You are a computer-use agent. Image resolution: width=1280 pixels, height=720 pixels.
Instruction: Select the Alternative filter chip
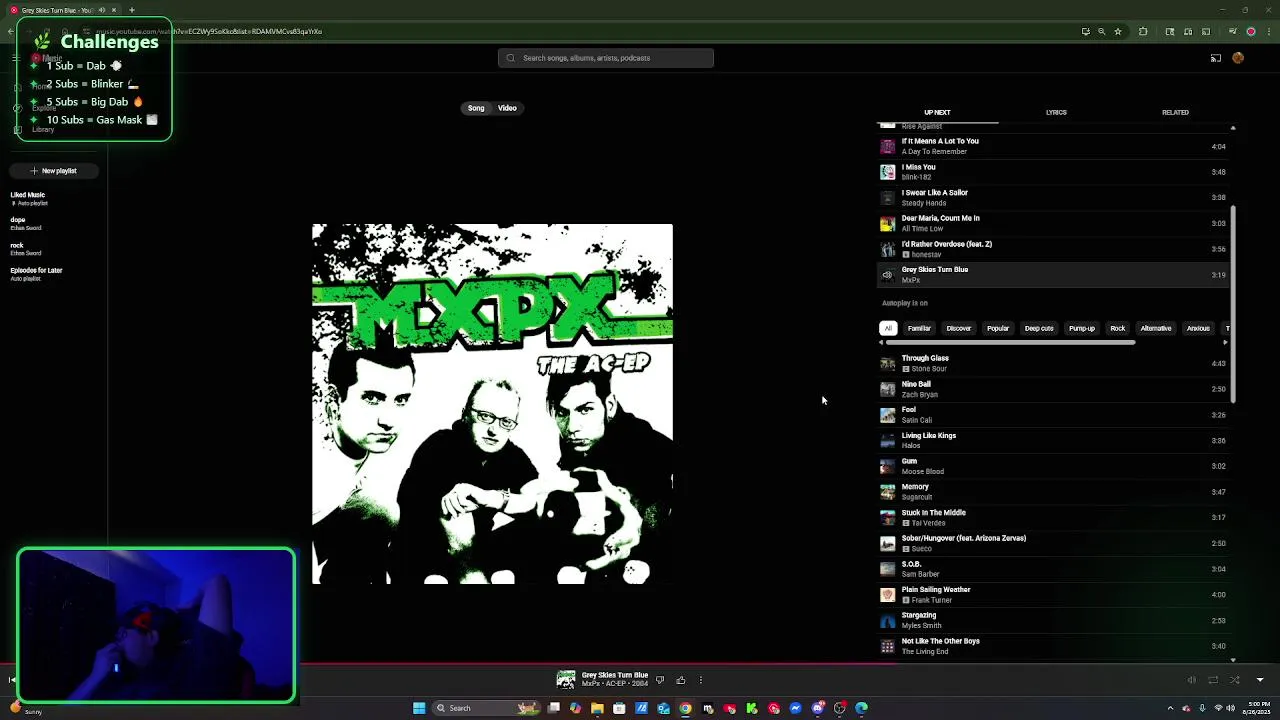(1156, 328)
